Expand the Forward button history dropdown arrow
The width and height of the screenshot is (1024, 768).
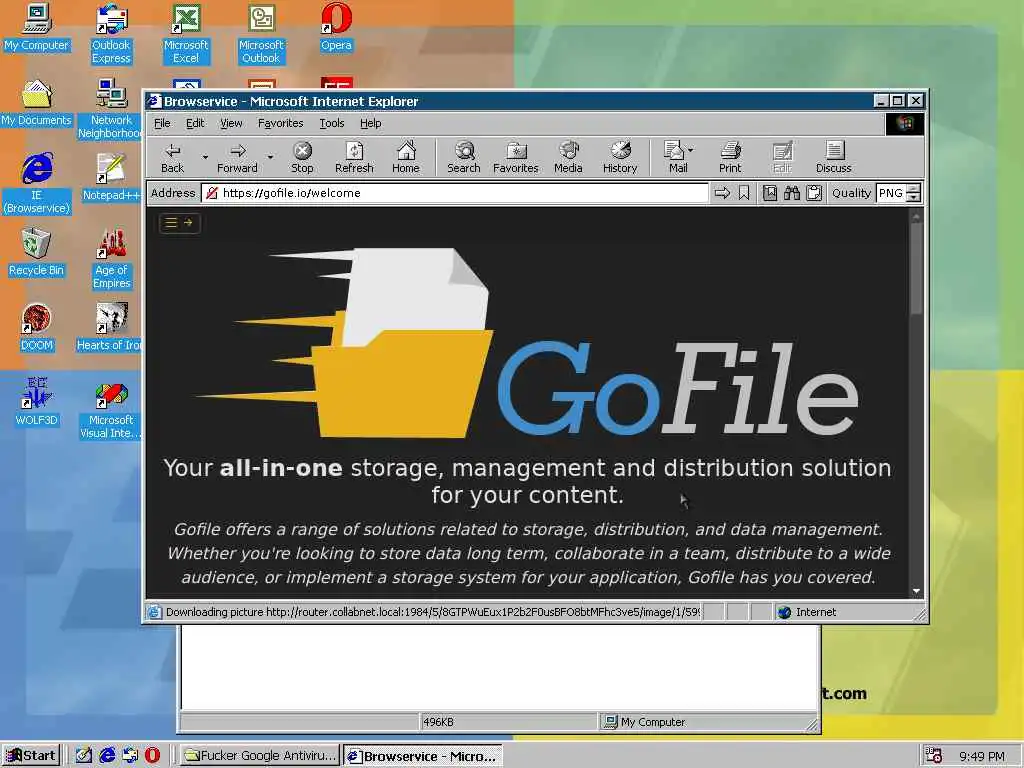click(270, 157)
